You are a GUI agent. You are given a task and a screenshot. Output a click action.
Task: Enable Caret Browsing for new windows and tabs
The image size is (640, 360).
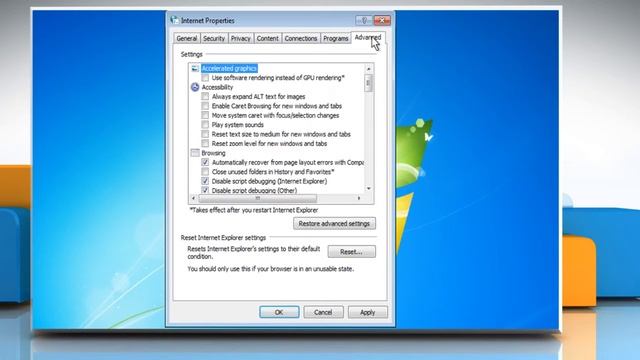tap(205, 106)
